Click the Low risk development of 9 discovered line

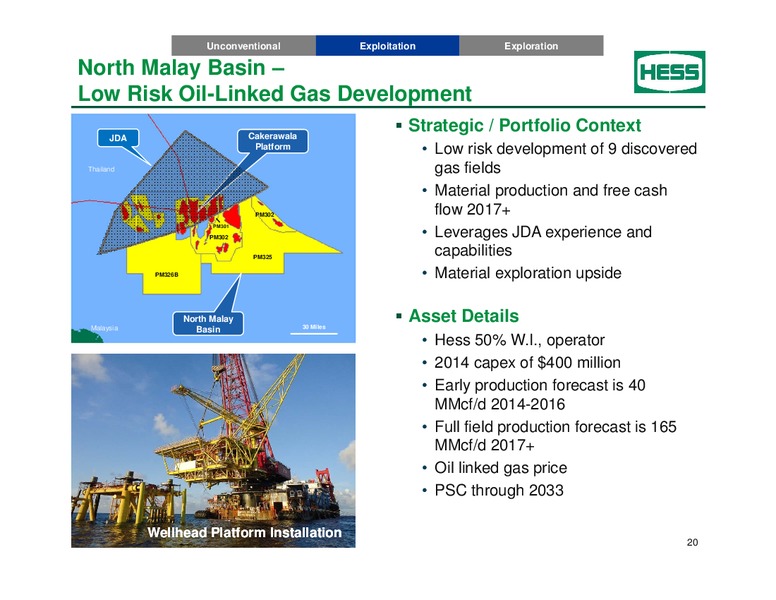tap(566, 149)
